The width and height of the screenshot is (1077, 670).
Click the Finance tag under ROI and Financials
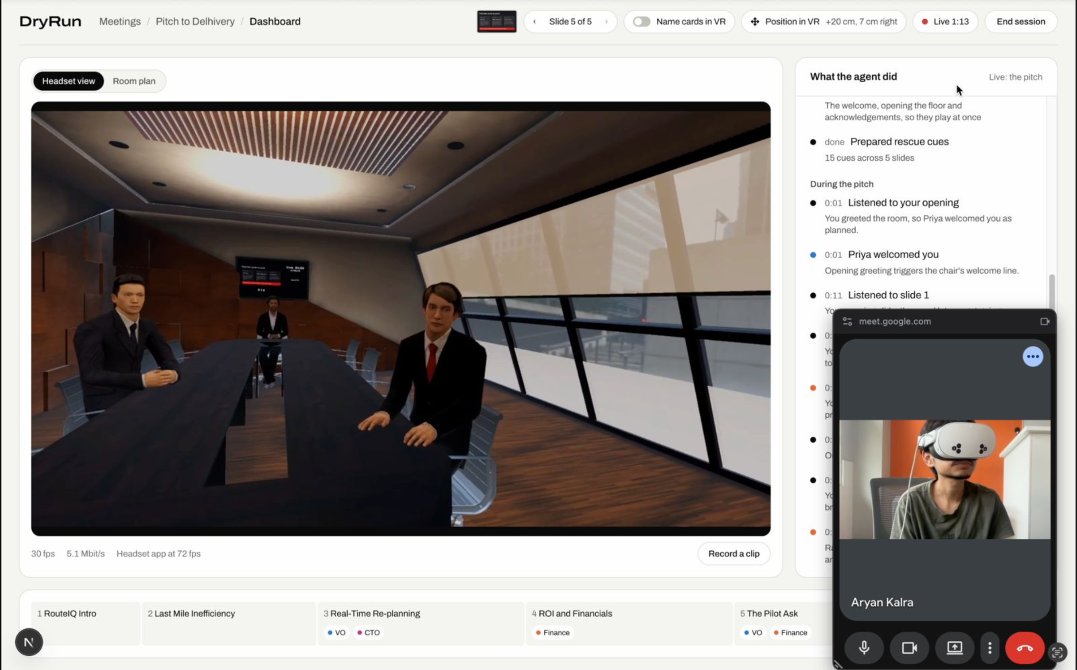(x=552, y=633)
